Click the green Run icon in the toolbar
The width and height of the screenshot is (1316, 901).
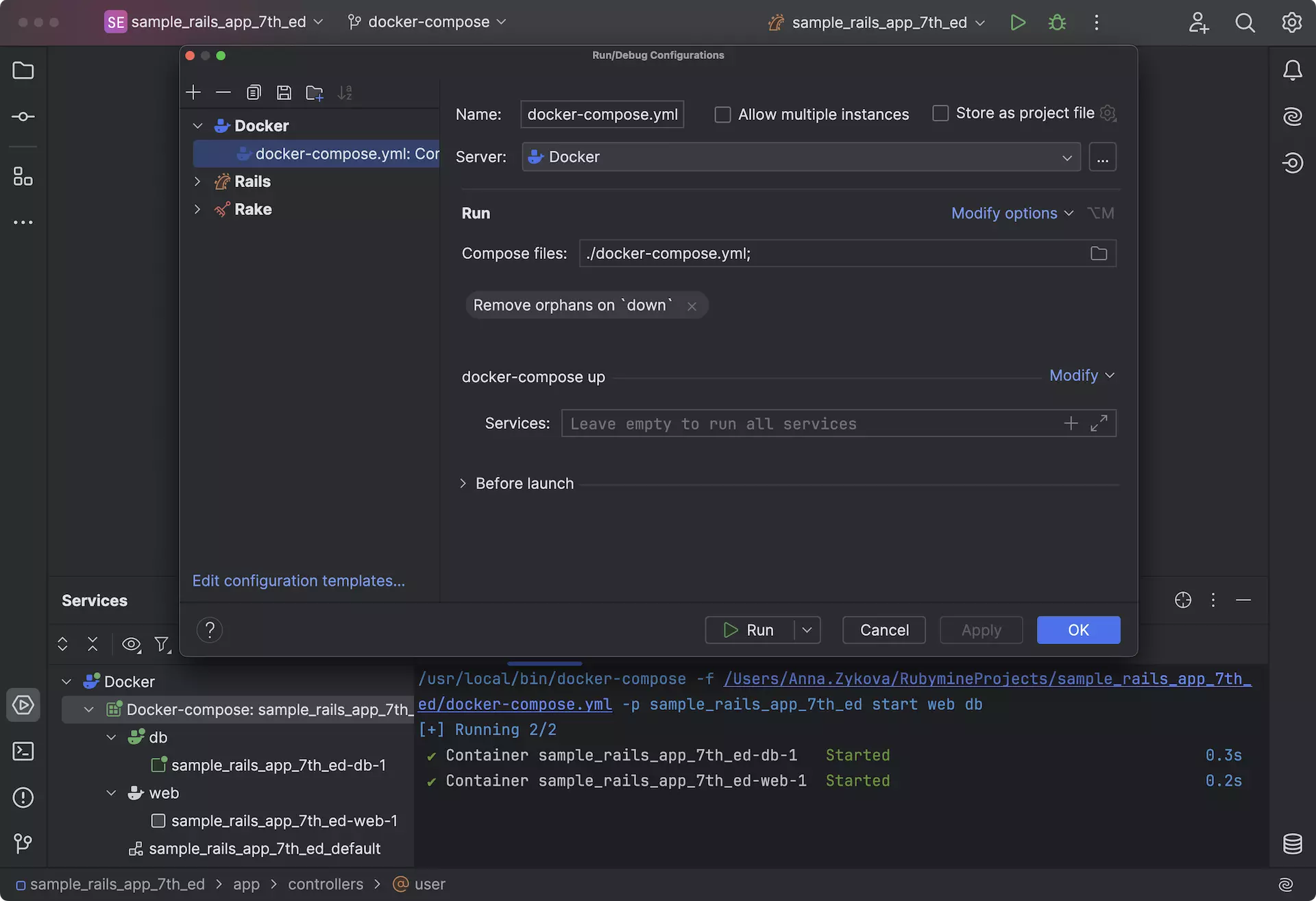1018,23
